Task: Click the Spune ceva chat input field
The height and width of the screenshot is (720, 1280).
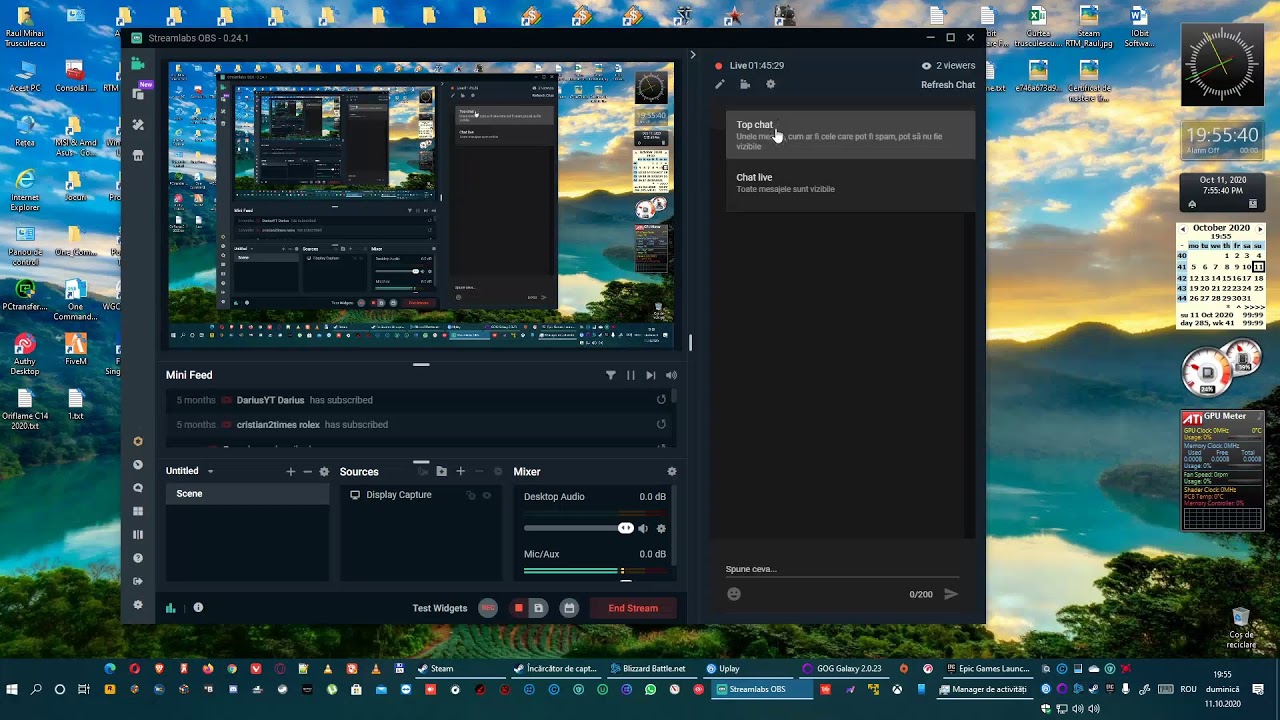Action: pyautogui.click(x=842, y=569)
